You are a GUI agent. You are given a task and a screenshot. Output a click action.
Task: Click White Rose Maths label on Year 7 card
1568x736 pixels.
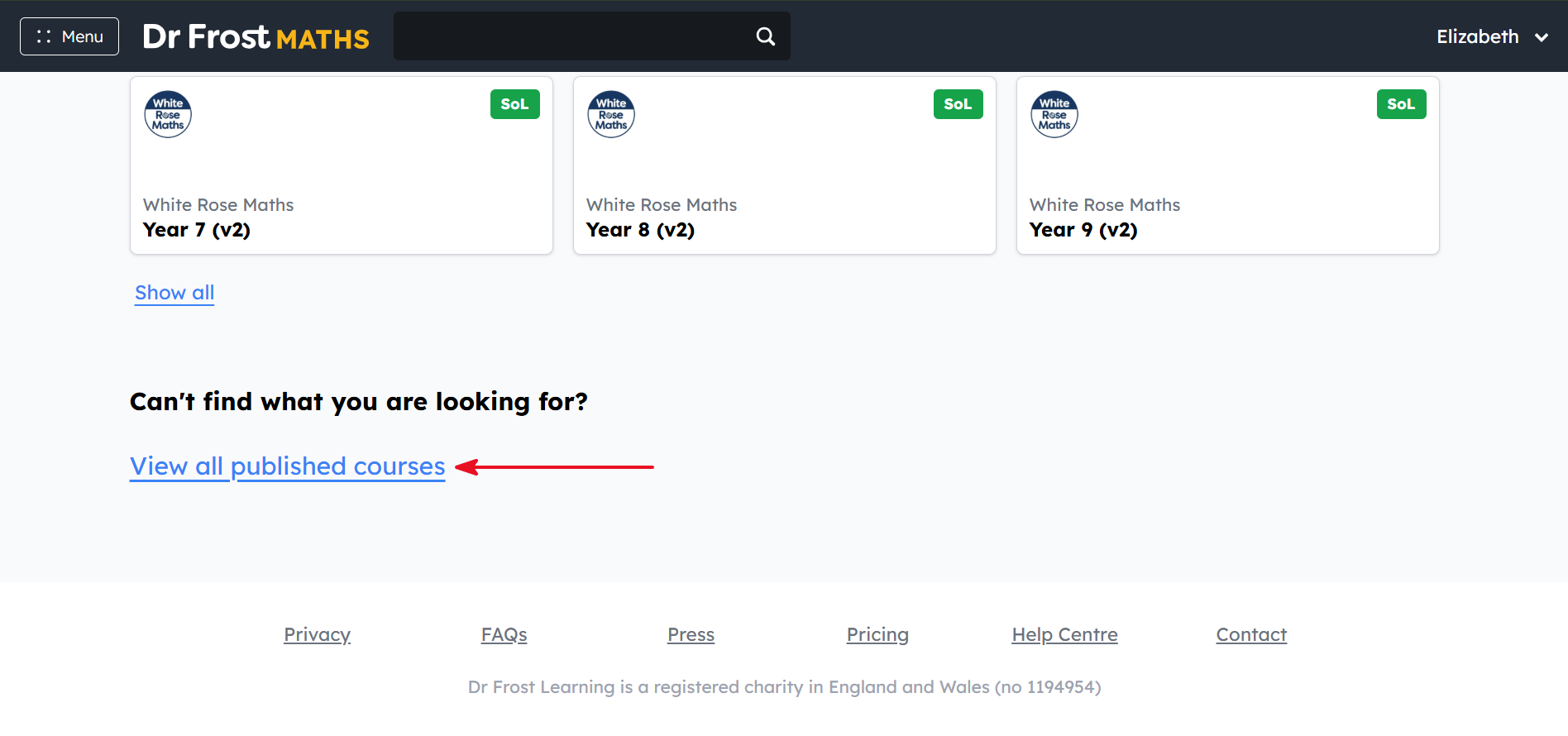(218, 204)
